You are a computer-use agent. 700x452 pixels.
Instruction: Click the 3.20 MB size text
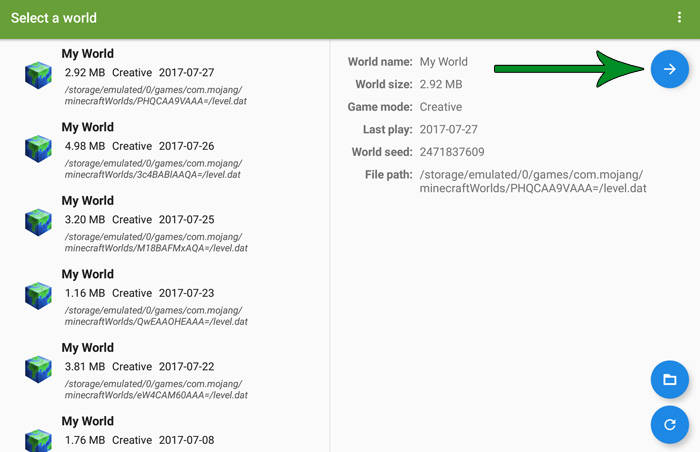[x=85, y=219]
